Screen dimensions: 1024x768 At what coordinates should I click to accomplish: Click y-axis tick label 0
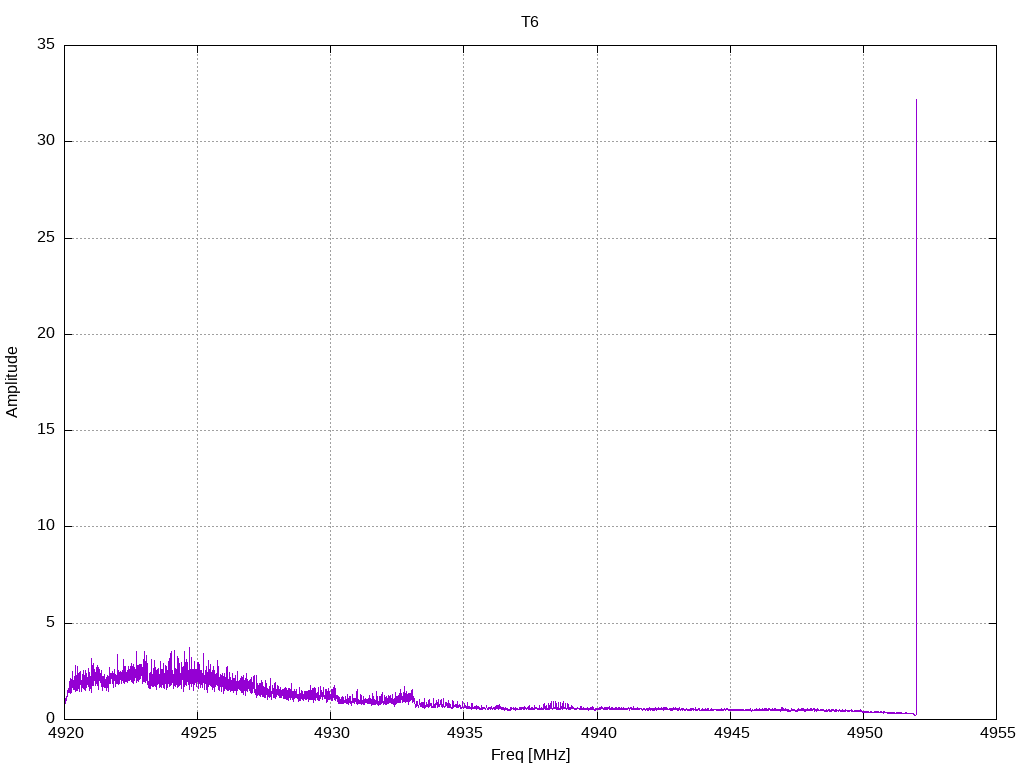pyautogui.click(x=51, y=718)
